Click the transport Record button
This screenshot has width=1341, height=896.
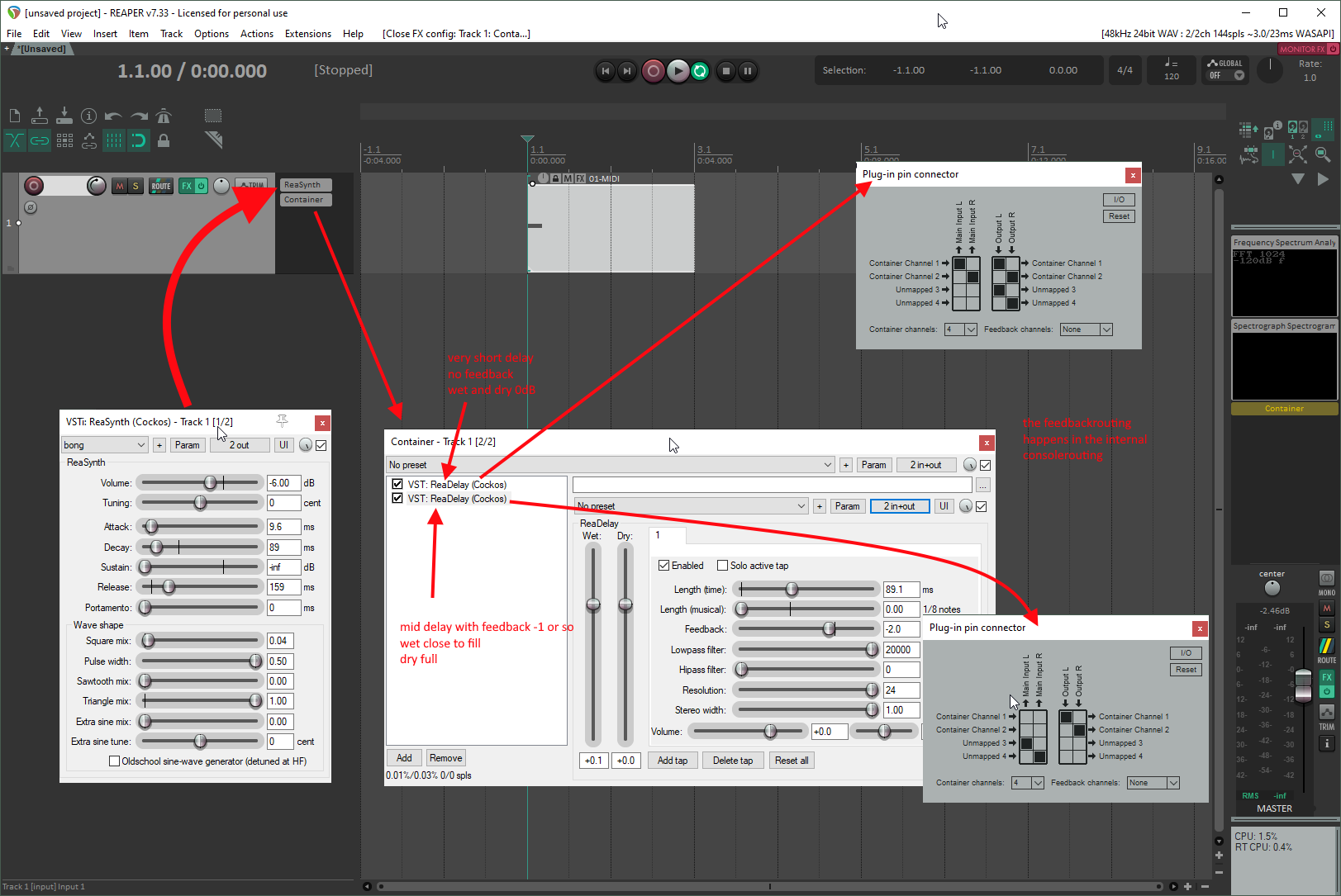tap(654, 71)
